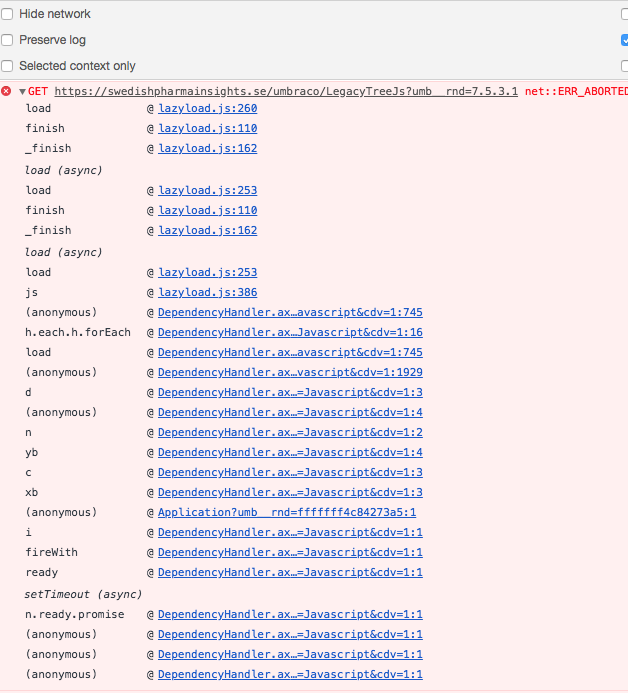Click the source link for n.ready.promise
Image resolution: width=628 pixels, height=693 pixels.
tap(290, 614)
